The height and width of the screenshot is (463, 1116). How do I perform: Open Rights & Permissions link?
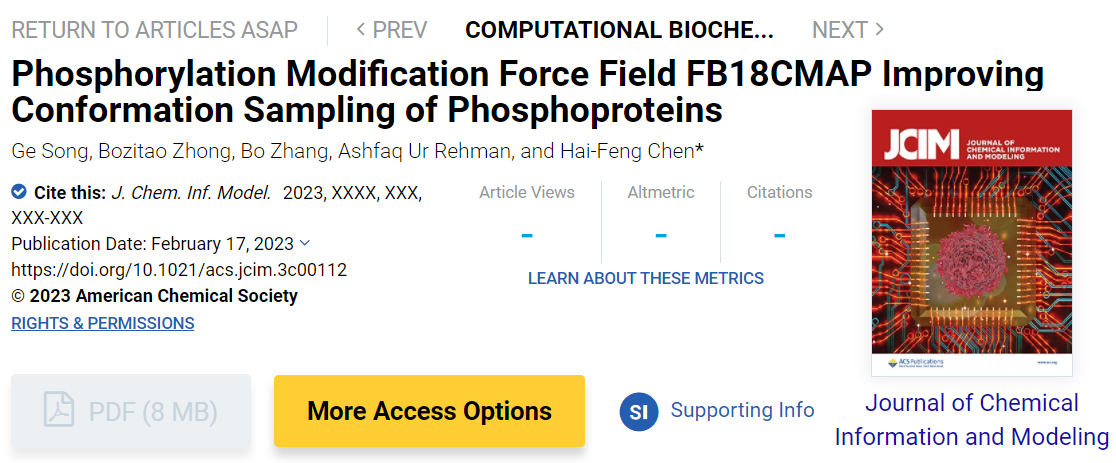point(103,323)
